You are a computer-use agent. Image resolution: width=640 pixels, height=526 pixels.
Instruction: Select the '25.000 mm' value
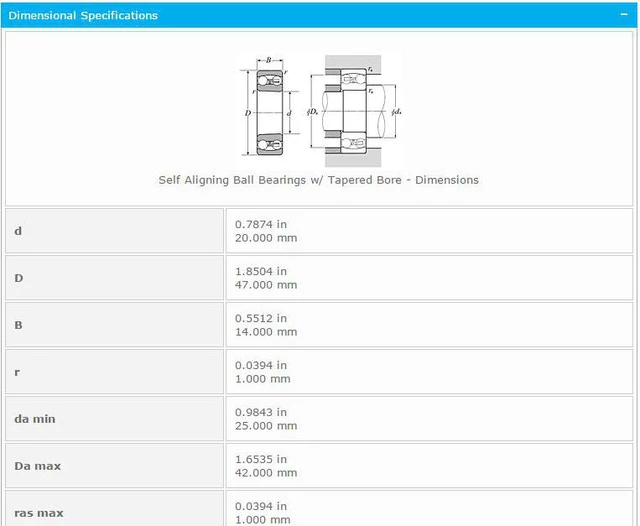coord(266,426)
